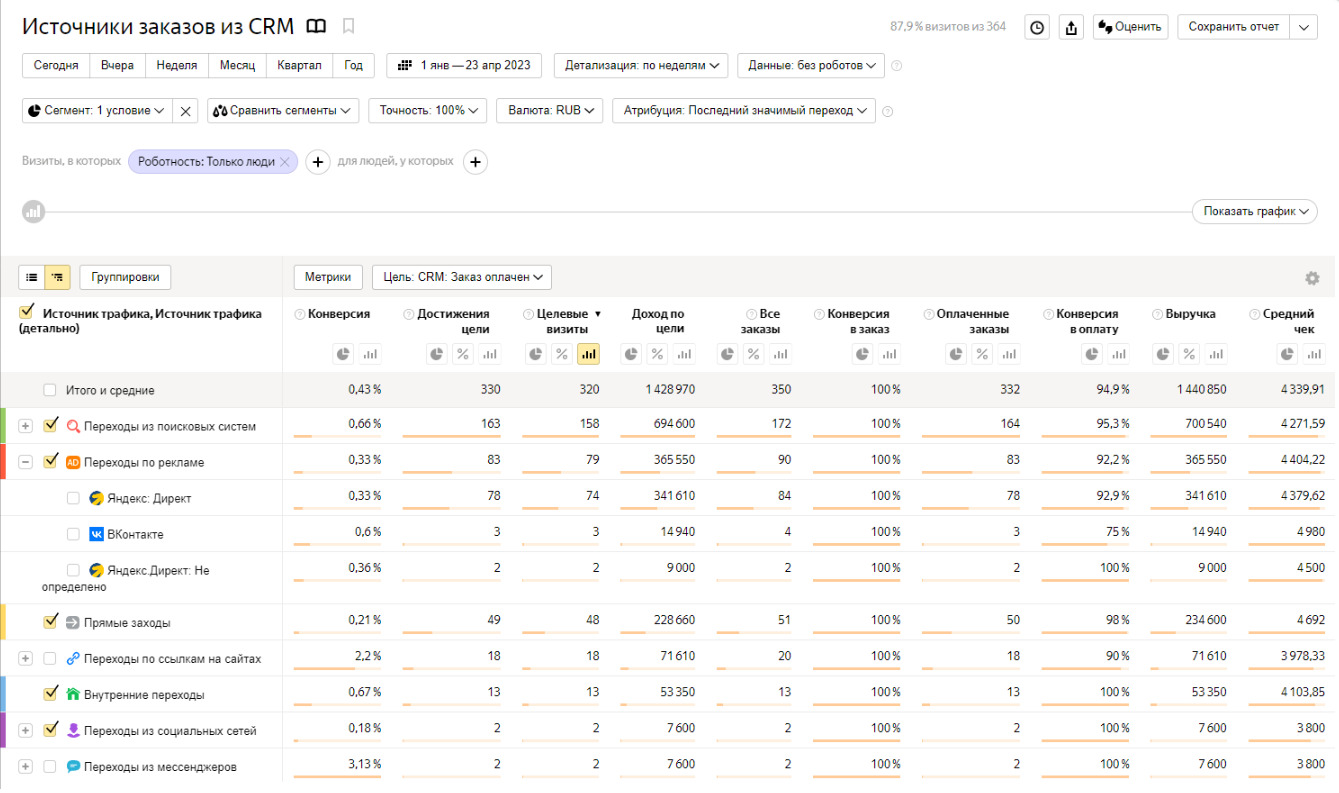Switch to flat list view icon
Screen dimensions: 1339x793
(32, 277)
